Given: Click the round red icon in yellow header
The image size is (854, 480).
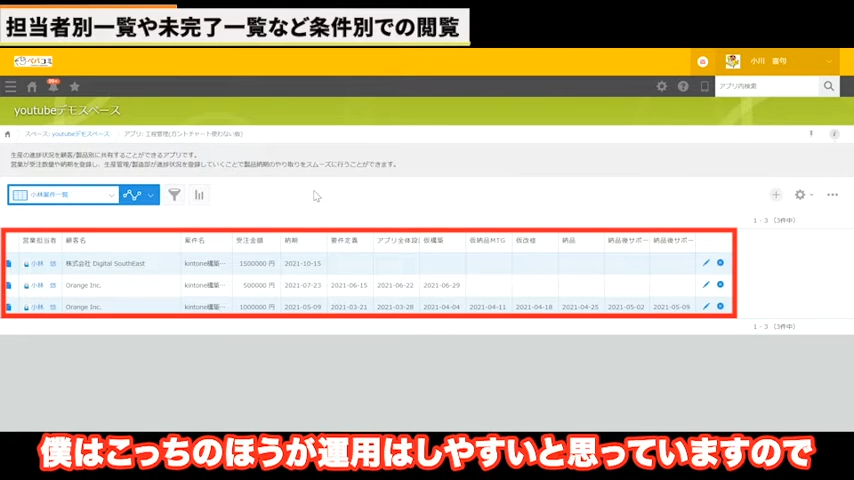Looking at the screenshot, I should 703,62.
